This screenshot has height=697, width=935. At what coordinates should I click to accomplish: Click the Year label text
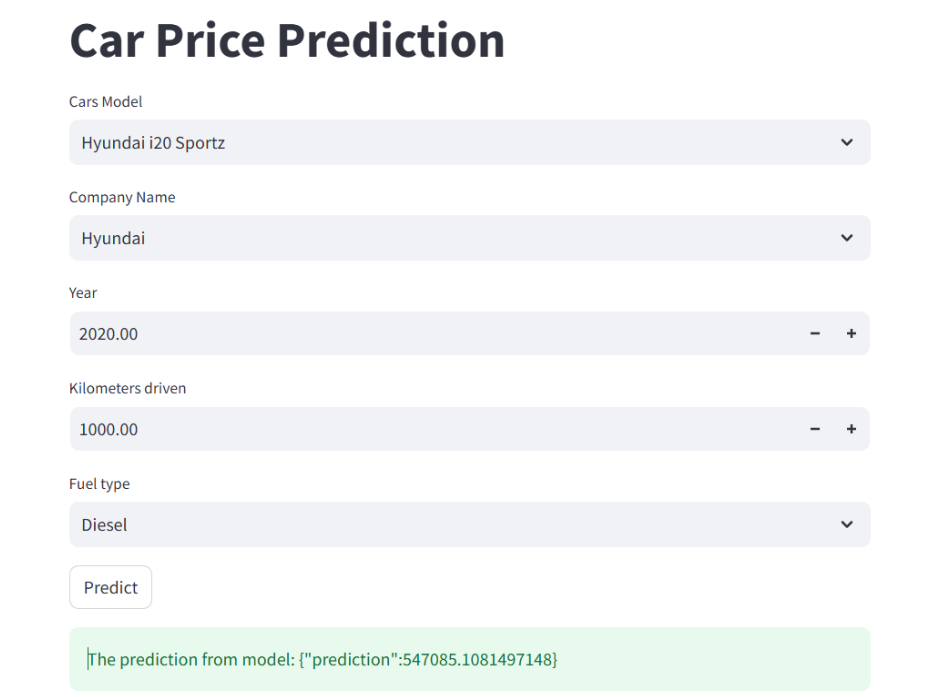(x=83, y=293)
